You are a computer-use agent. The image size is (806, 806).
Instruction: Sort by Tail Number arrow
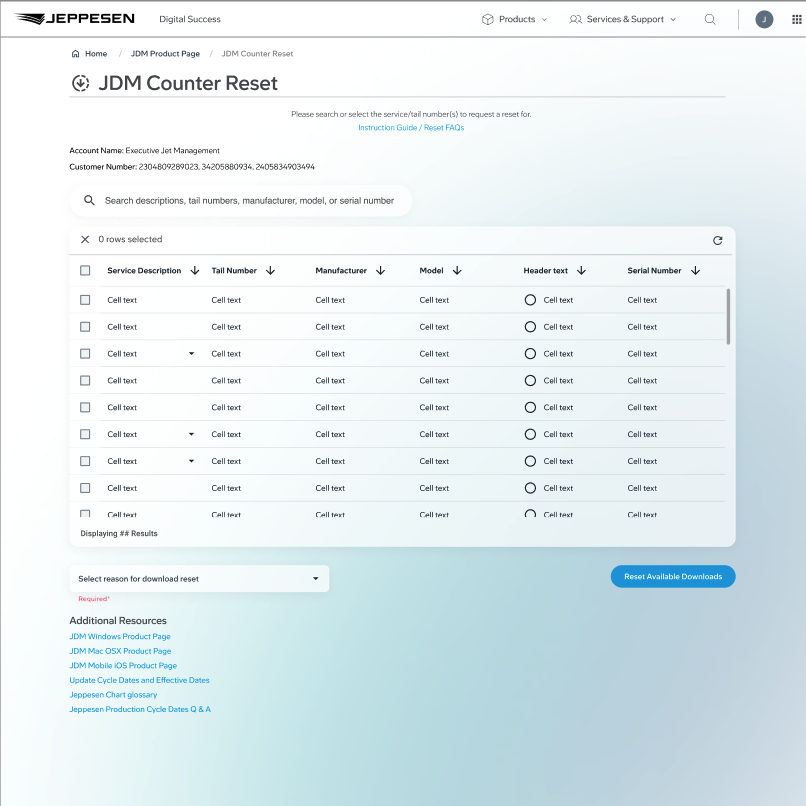point(270,270)
